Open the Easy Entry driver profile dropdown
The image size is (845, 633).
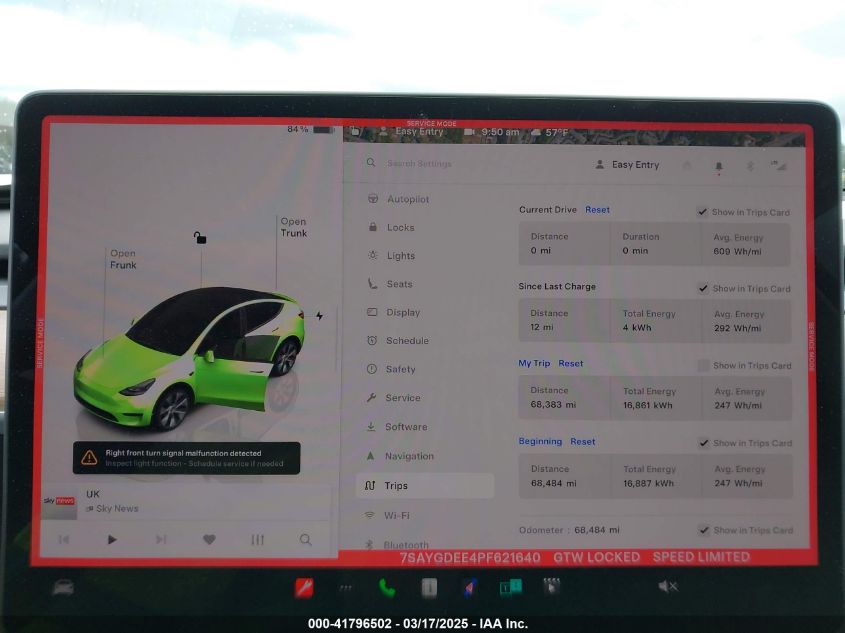point(627,165)
